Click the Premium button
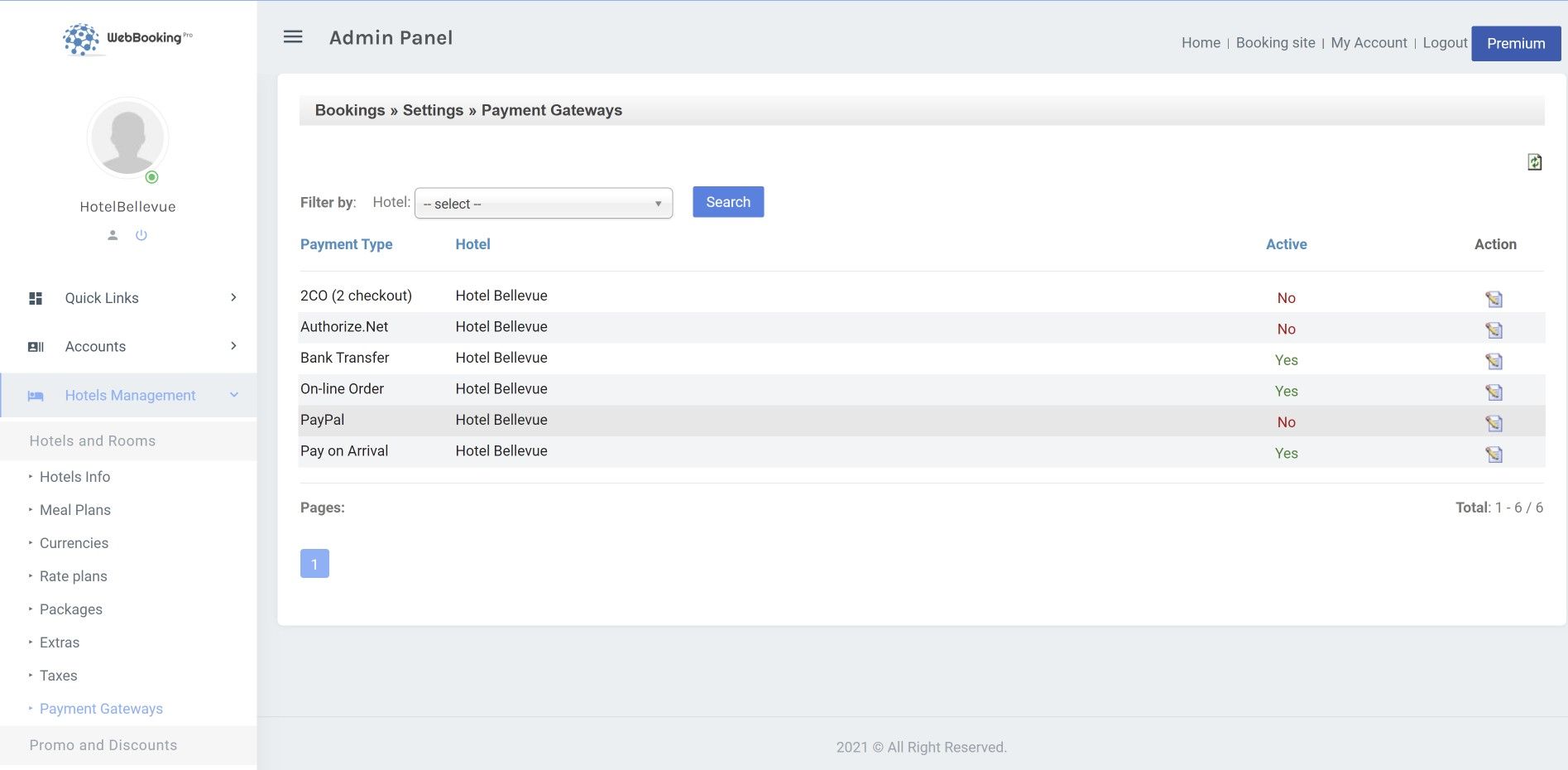Viewport: 1568px width, 770px height. [1515, 44]
